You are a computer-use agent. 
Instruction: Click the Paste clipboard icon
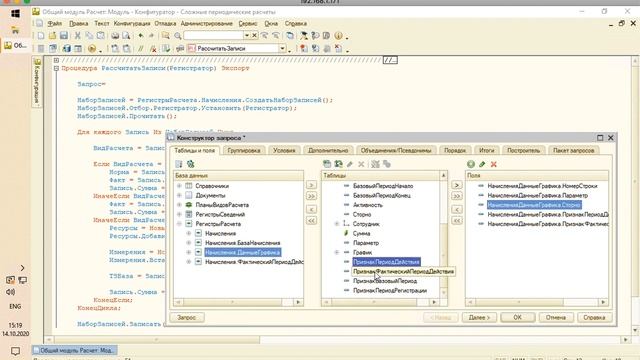point(100,36)
